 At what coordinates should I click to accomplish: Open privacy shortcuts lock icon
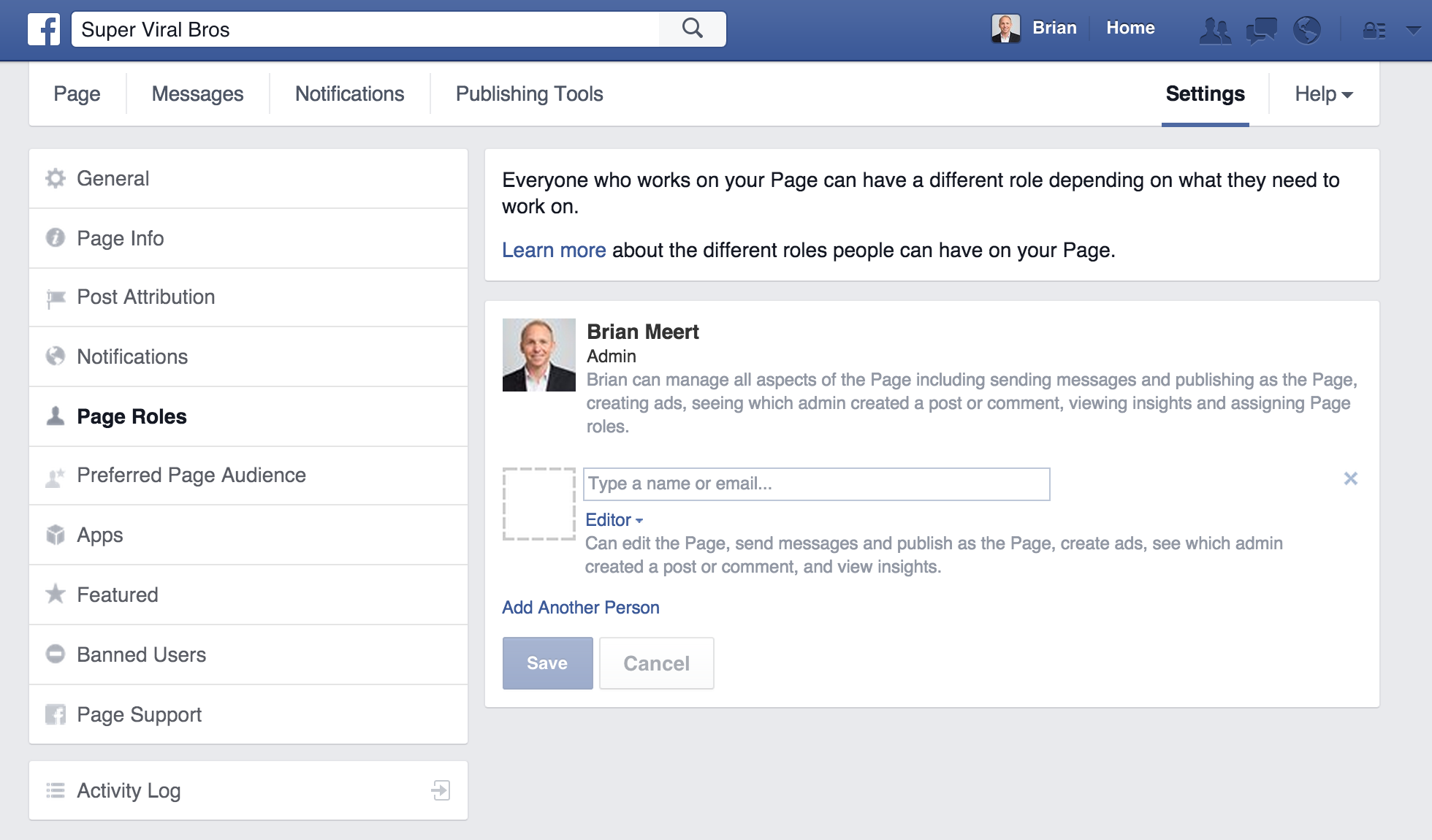tap(1374, 30)
